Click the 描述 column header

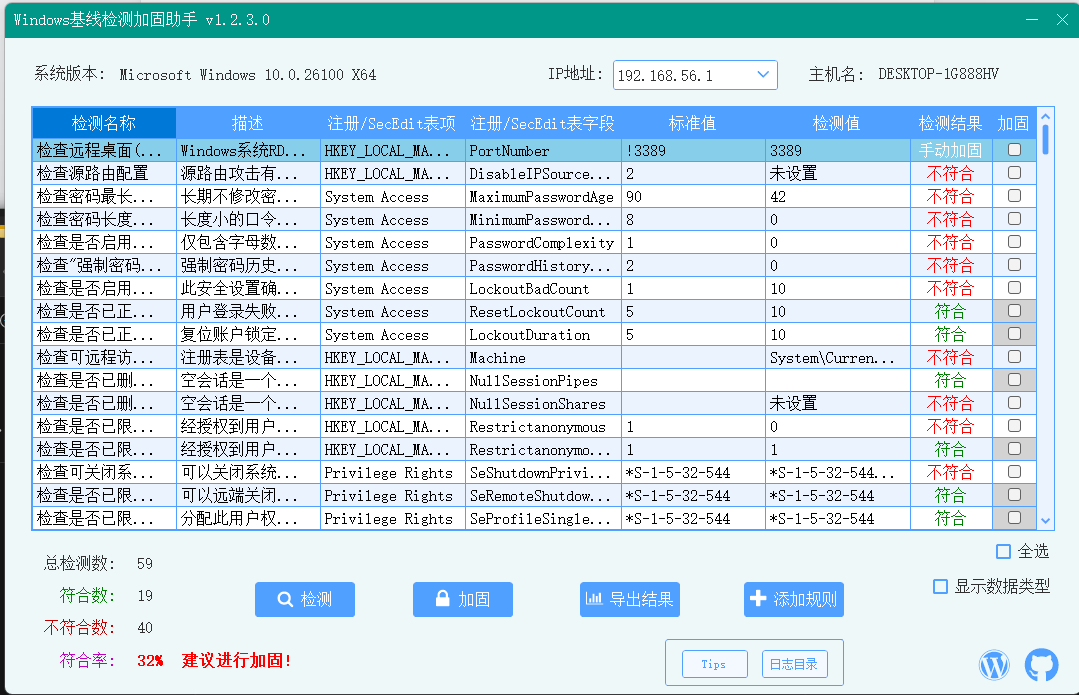coord(248,123)
